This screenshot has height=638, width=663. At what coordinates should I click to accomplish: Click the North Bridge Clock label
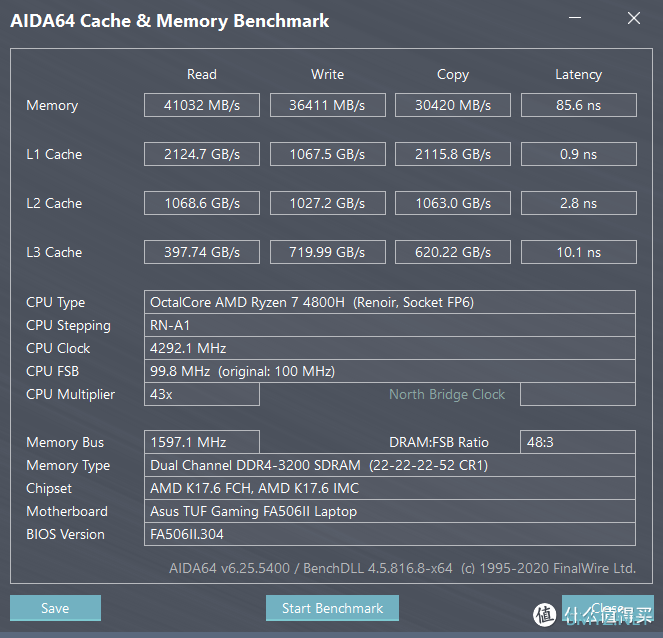click(447, 394)
